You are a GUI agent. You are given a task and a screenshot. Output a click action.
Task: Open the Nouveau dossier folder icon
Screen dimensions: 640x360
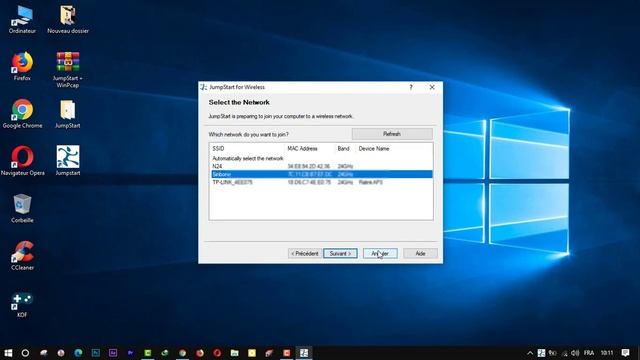68,19
